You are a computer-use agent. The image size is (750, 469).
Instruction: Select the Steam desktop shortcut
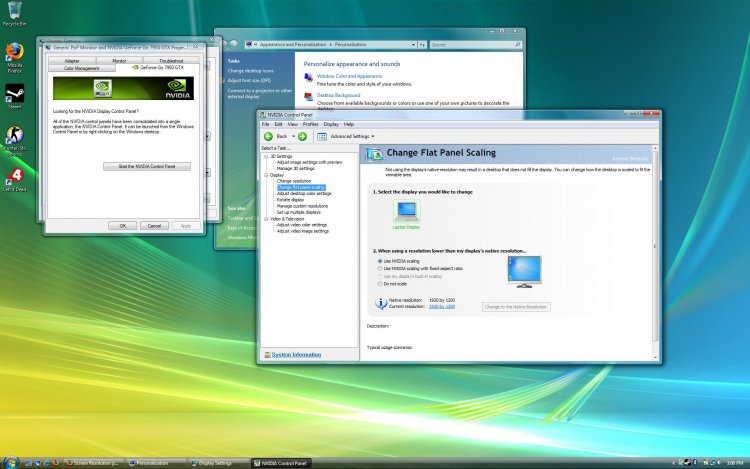point(14,97)
